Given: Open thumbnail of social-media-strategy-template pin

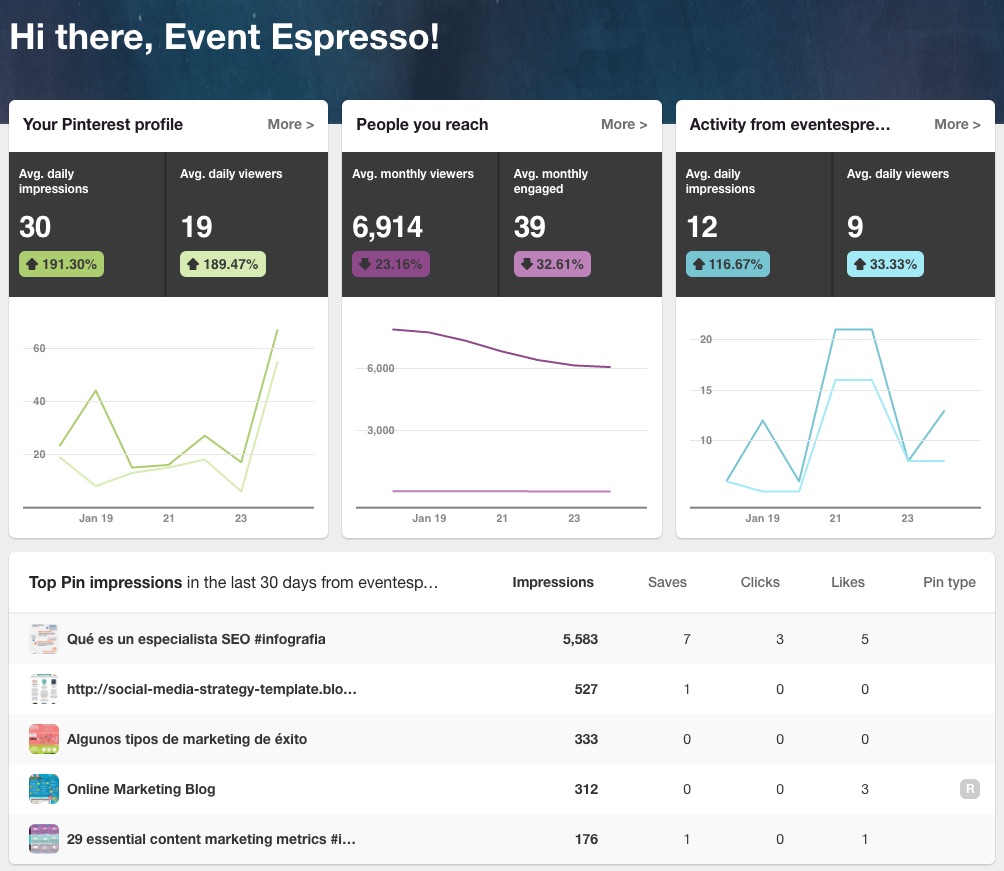Looking at the screenshot, I should click(44, 688).
